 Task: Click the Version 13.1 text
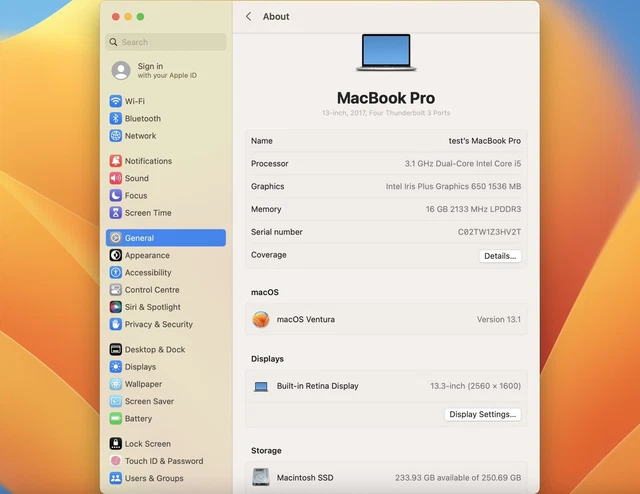(x=499, y=319)
